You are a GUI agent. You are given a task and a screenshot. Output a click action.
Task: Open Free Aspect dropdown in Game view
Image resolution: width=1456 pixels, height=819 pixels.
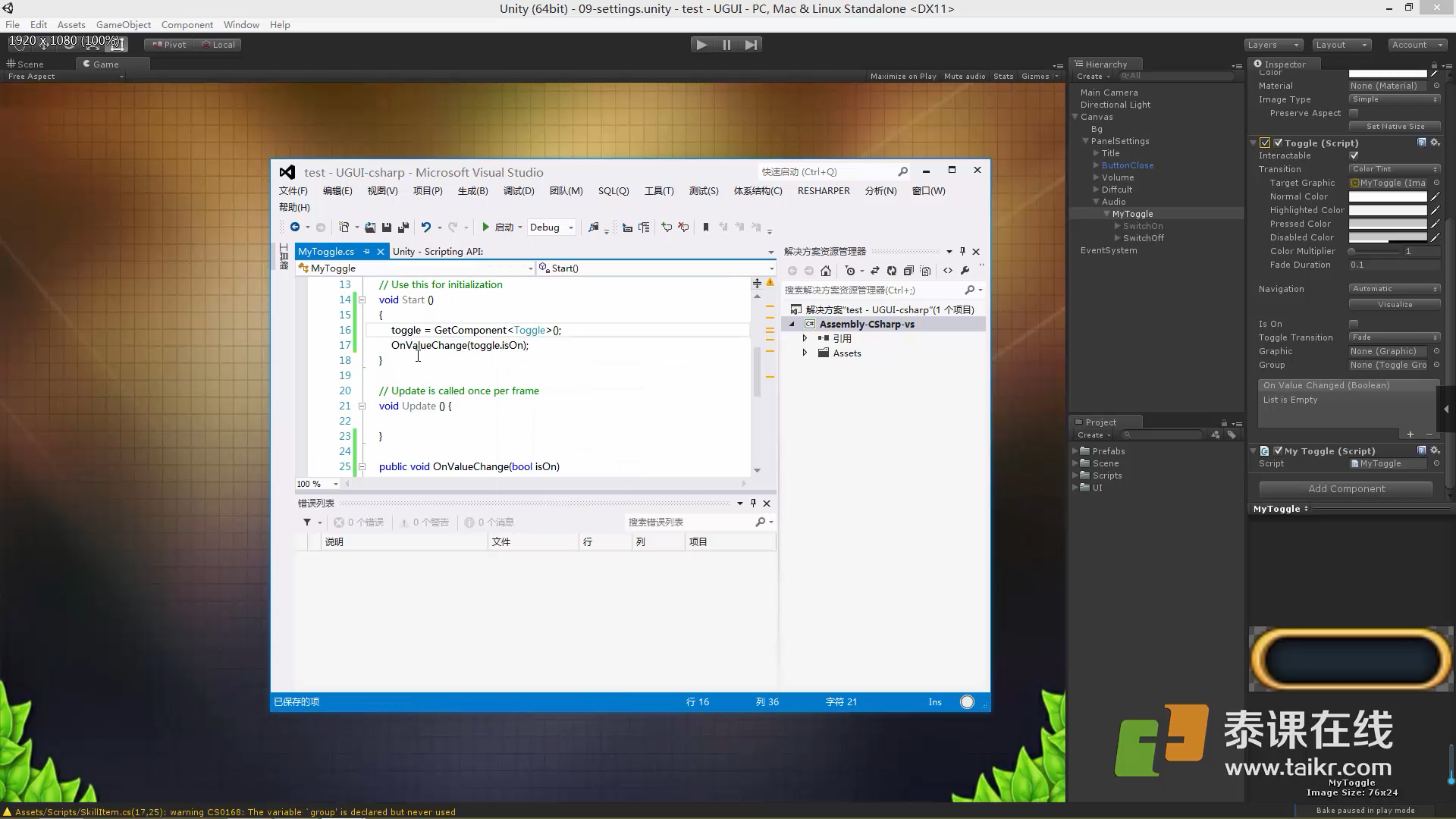click(x=64, y=77)
